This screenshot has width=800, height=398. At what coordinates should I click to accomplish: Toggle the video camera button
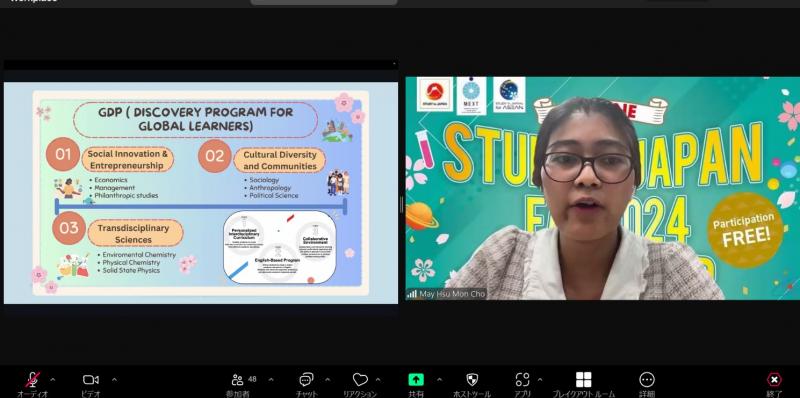pyautogui.click(x=91, y=380)
